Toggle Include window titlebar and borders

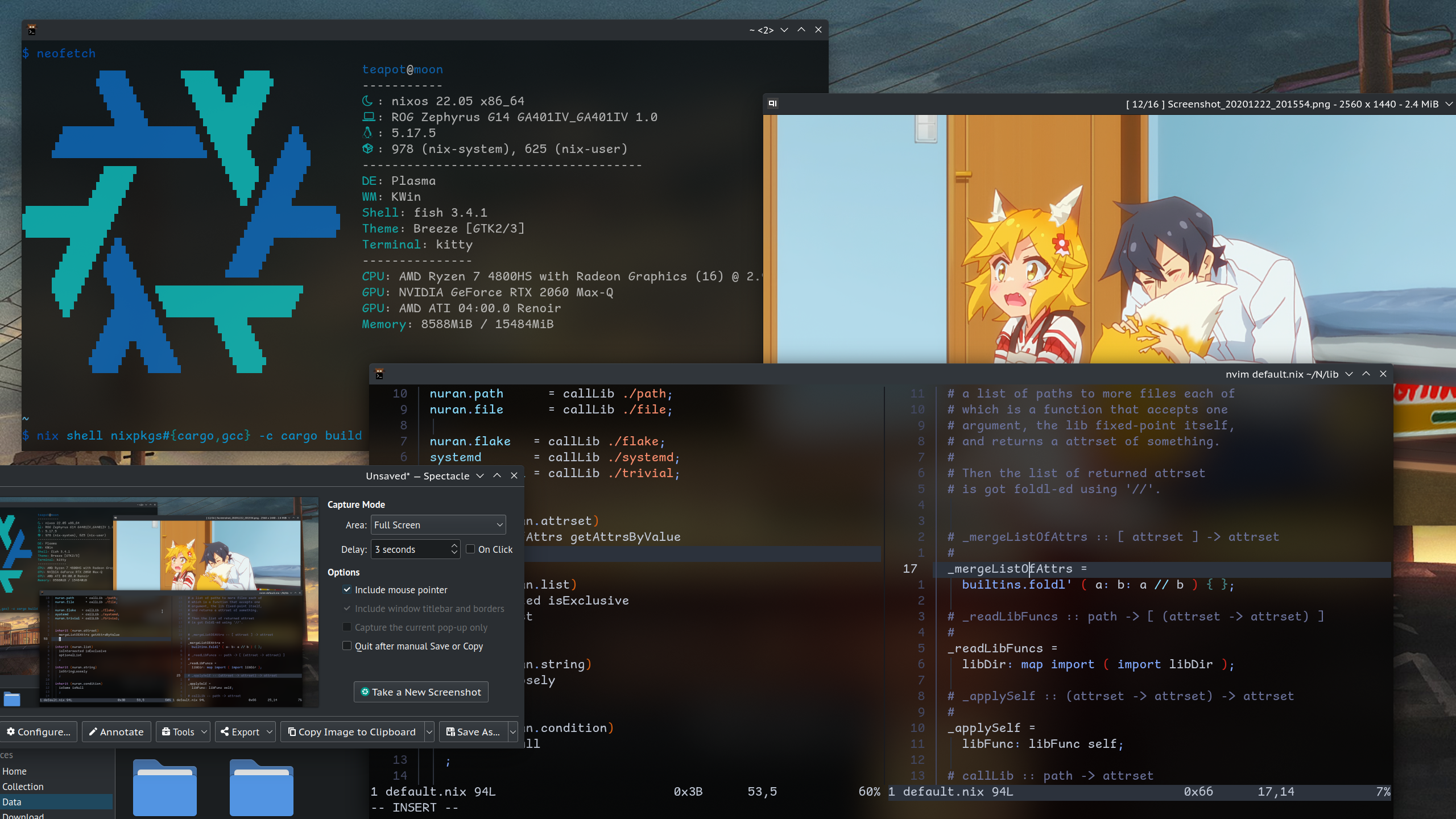[x=347, y=608]
